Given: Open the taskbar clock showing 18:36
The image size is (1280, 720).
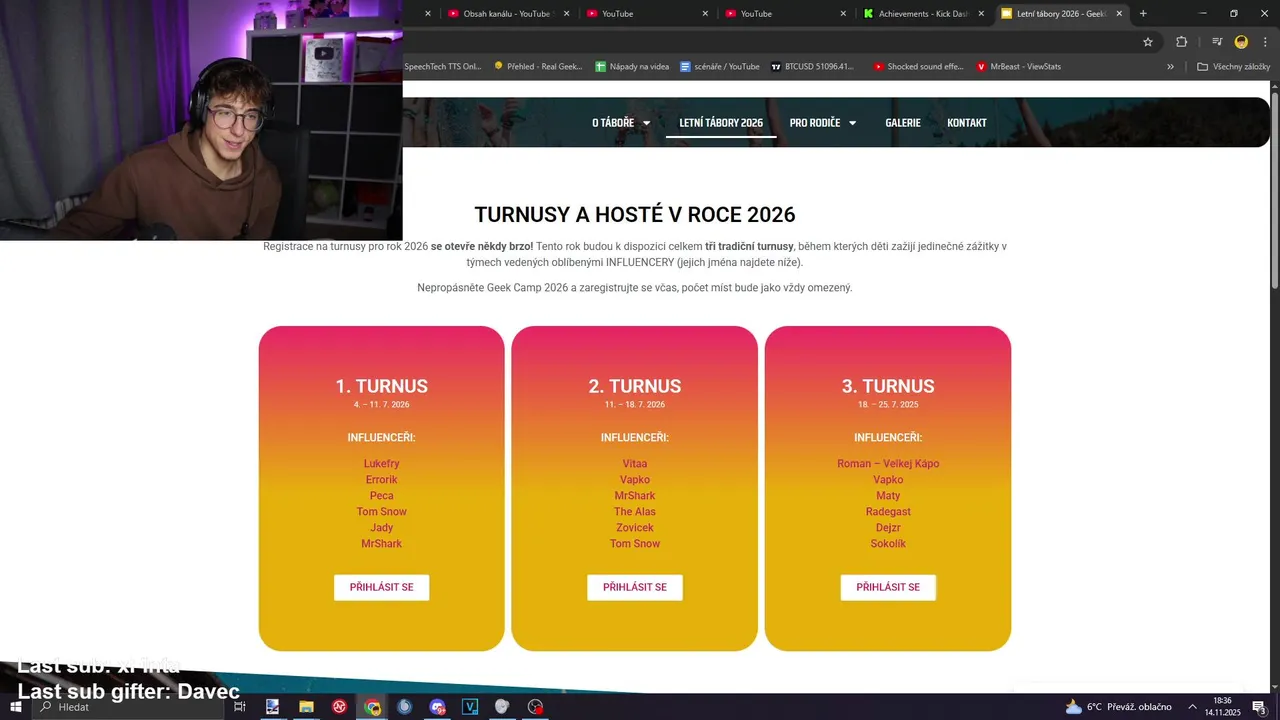Looking at the screenshot, I should [x=1222, y=707].
